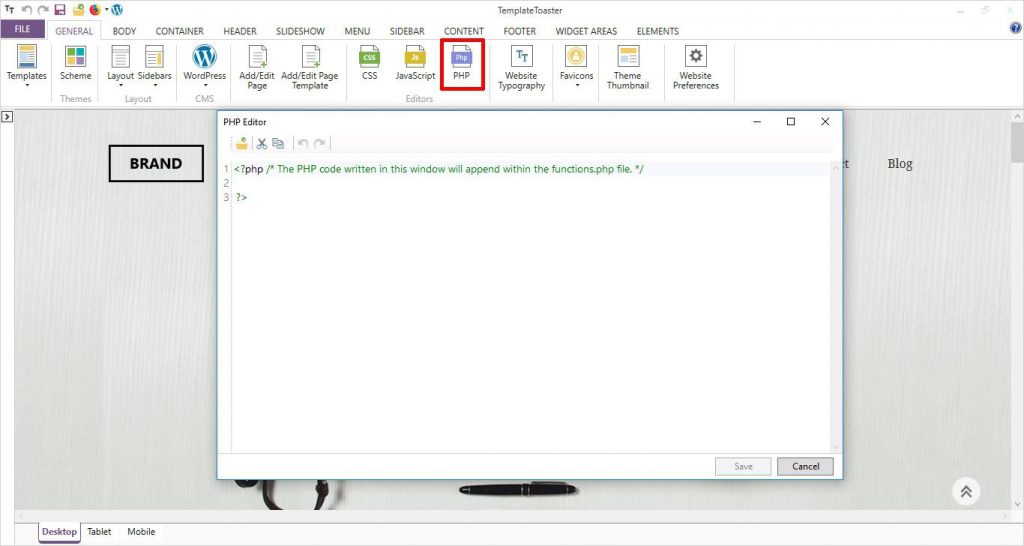1024x546 pixels.
Task: Click the PHP Editor vertical scrollbar
Action: point(836,307)
